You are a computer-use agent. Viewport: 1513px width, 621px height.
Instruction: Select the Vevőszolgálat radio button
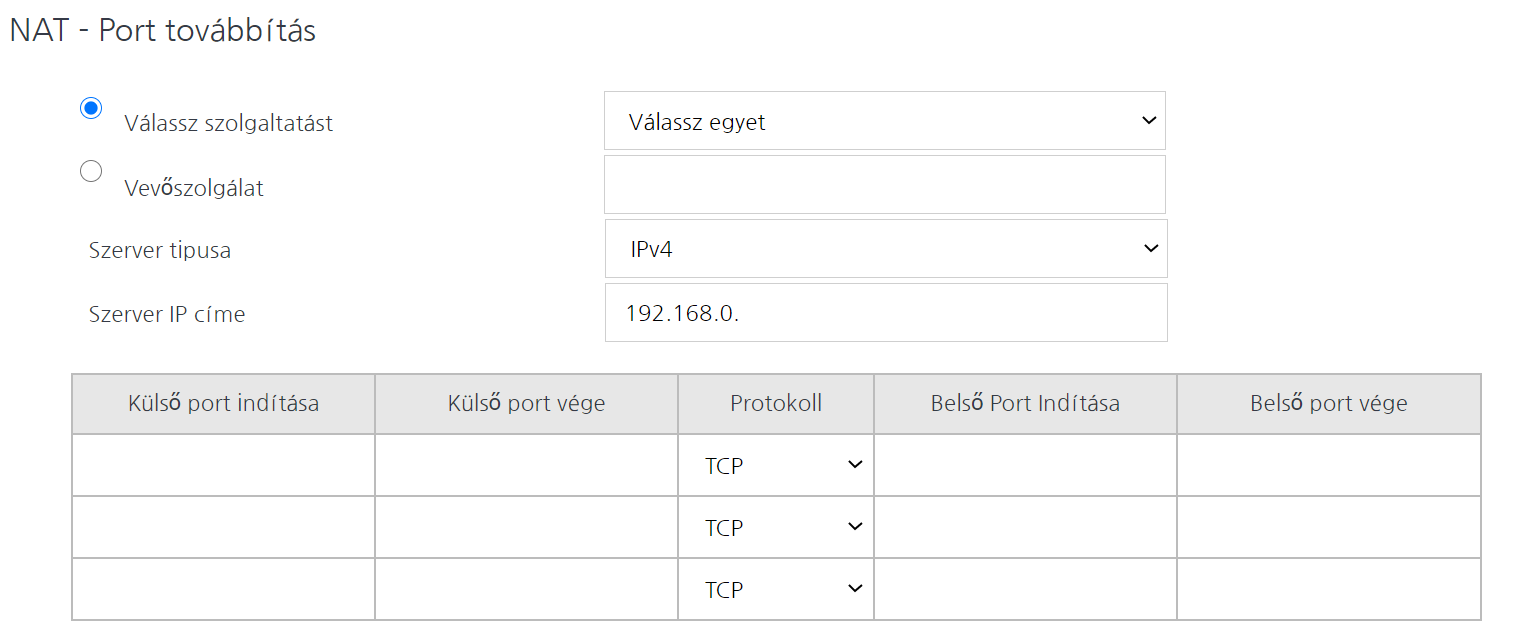[91, 172]
